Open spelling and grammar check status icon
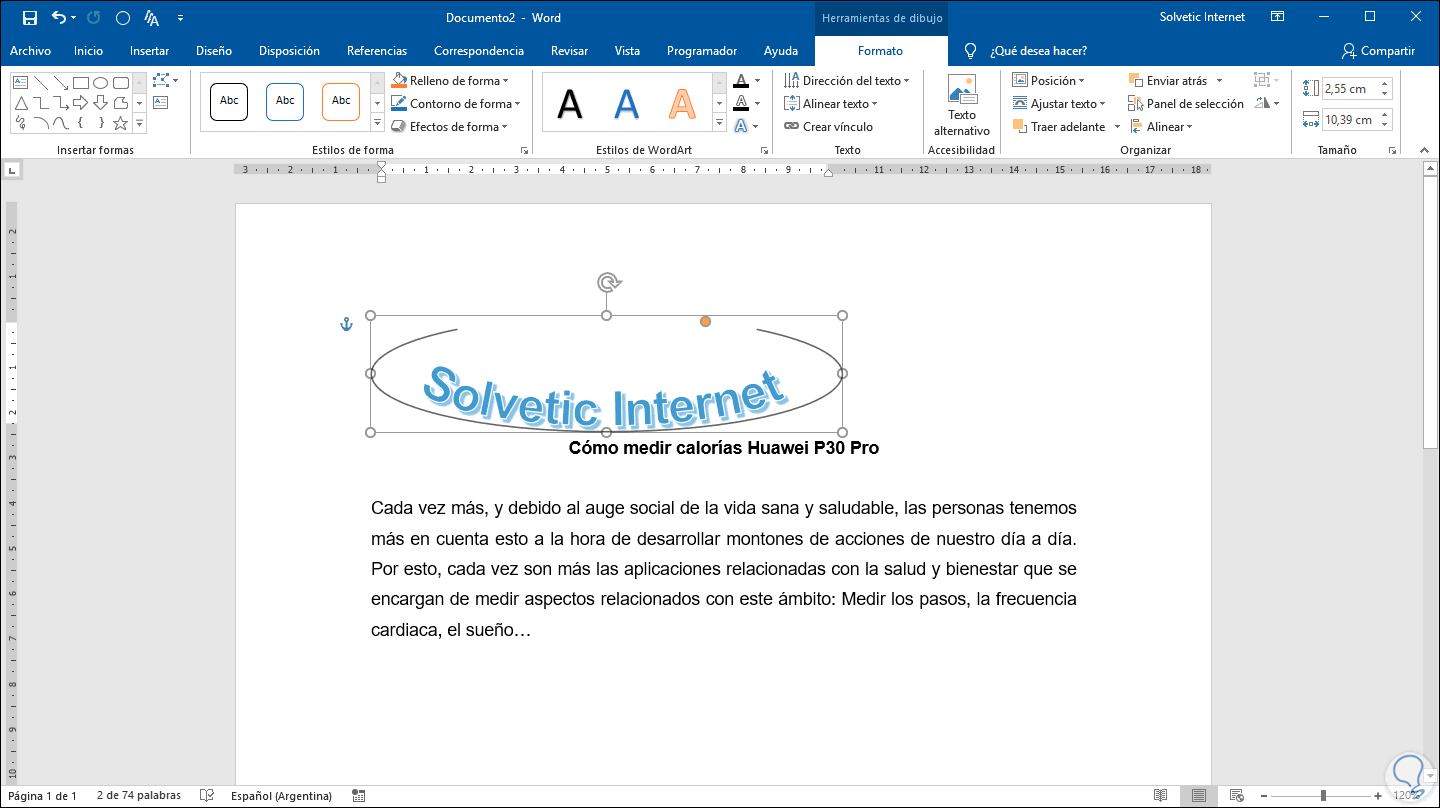The width and height of the screenshot is (1440, 808). (207, 796)
